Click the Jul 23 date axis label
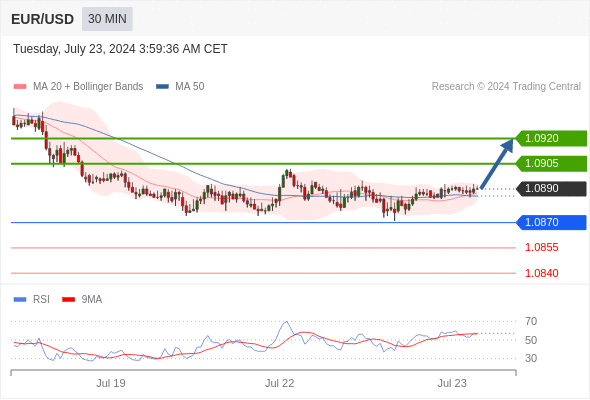This screenshot has height=400, width=590. click(x=452, y=383)
